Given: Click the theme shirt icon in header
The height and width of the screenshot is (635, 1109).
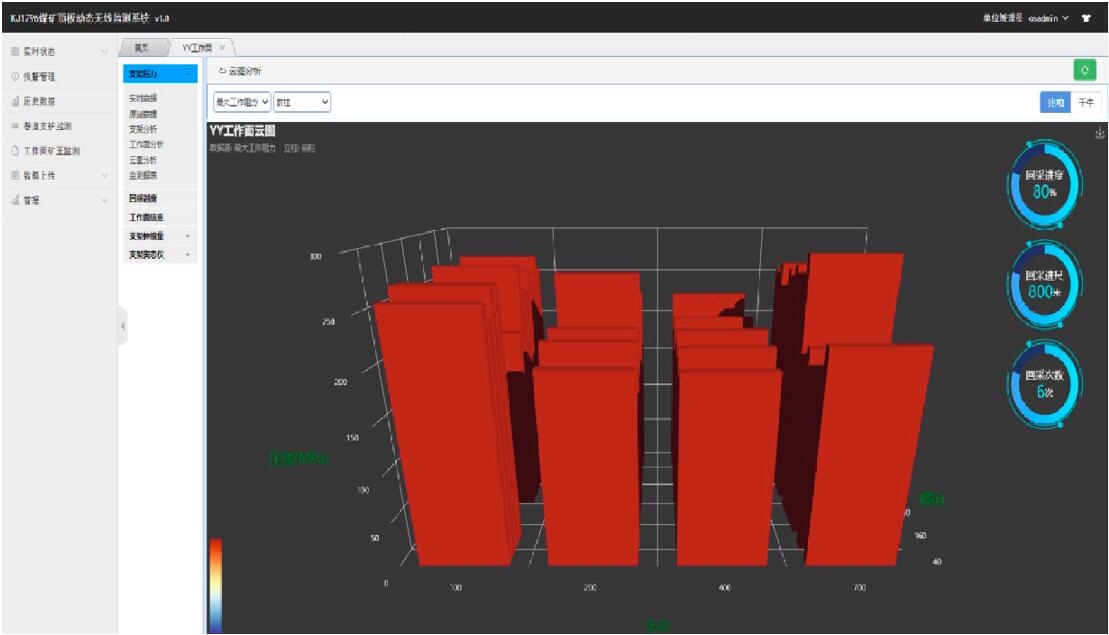Looking at the screenshot, I should pyautogui.click(x=1086, y=18).
